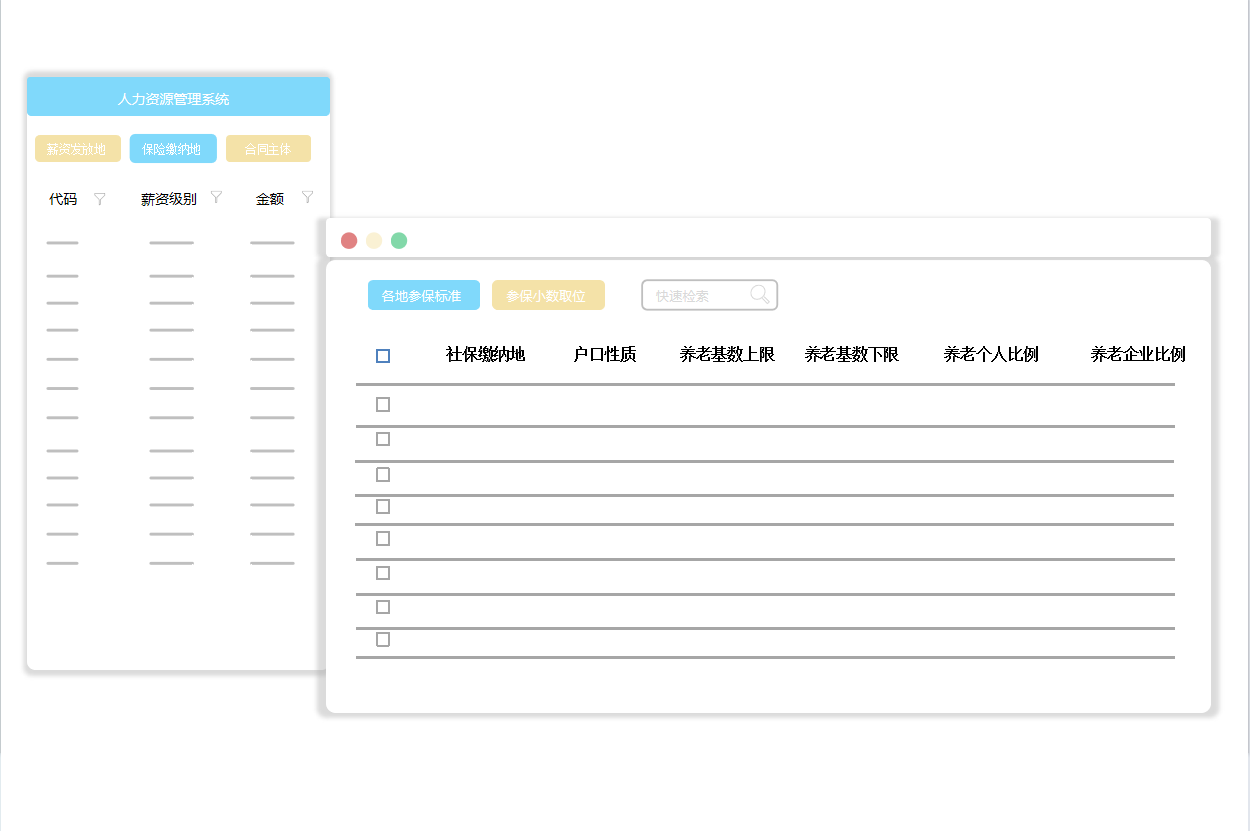Check the second row checkbox in the table

click(383, 439)
